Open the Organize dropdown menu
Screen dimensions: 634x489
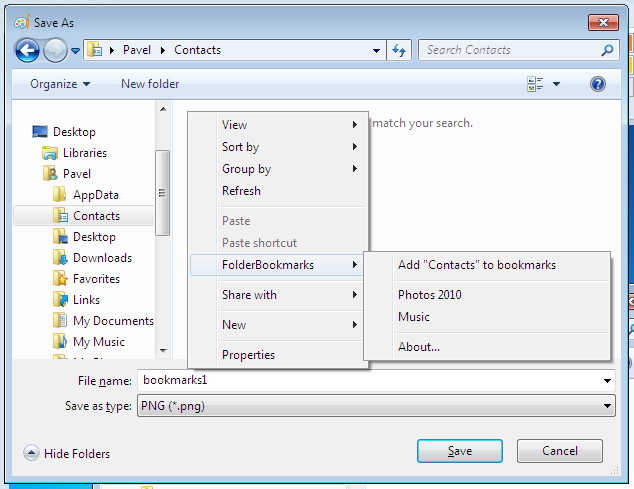point(60,84)
